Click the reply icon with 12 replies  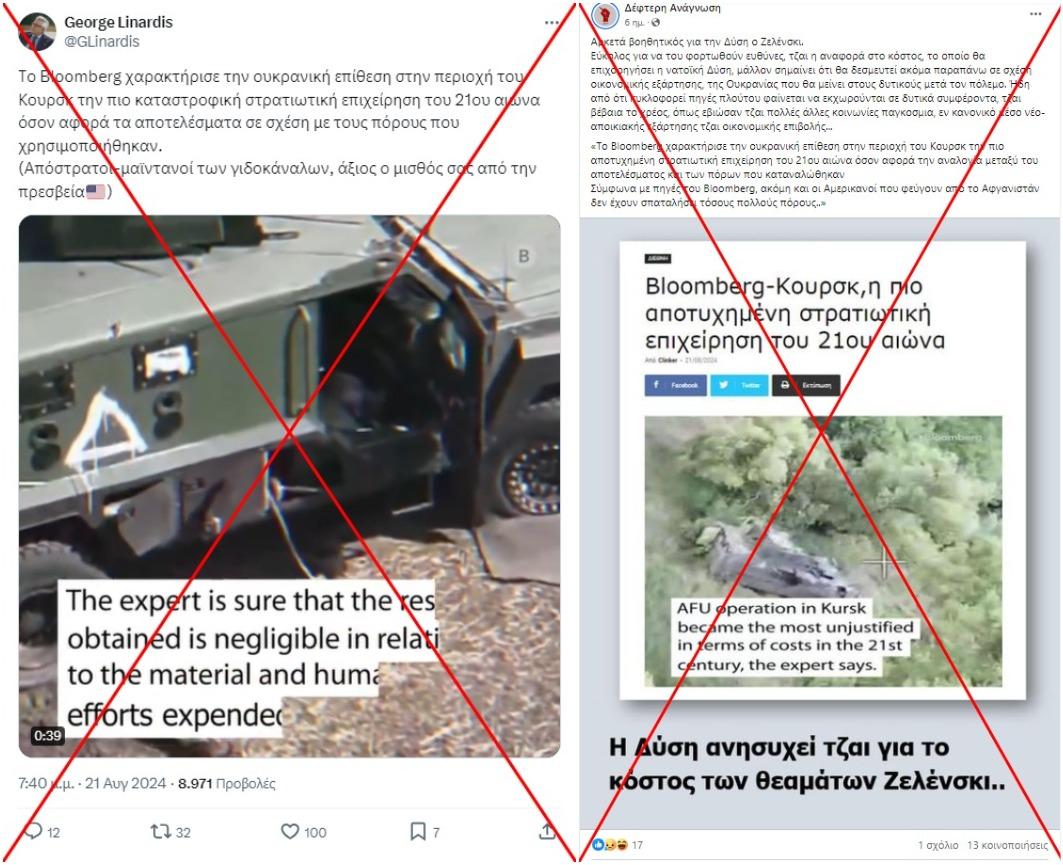[x=33, y=831]
